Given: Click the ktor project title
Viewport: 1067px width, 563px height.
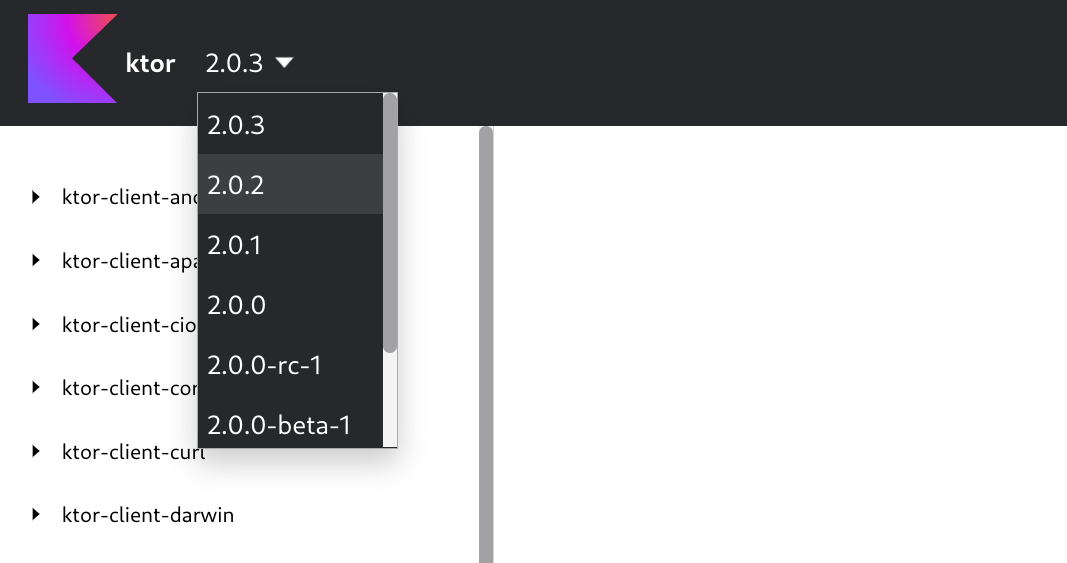Looking at the screenshot, I should pyautogui.click(x=150, y=64).
